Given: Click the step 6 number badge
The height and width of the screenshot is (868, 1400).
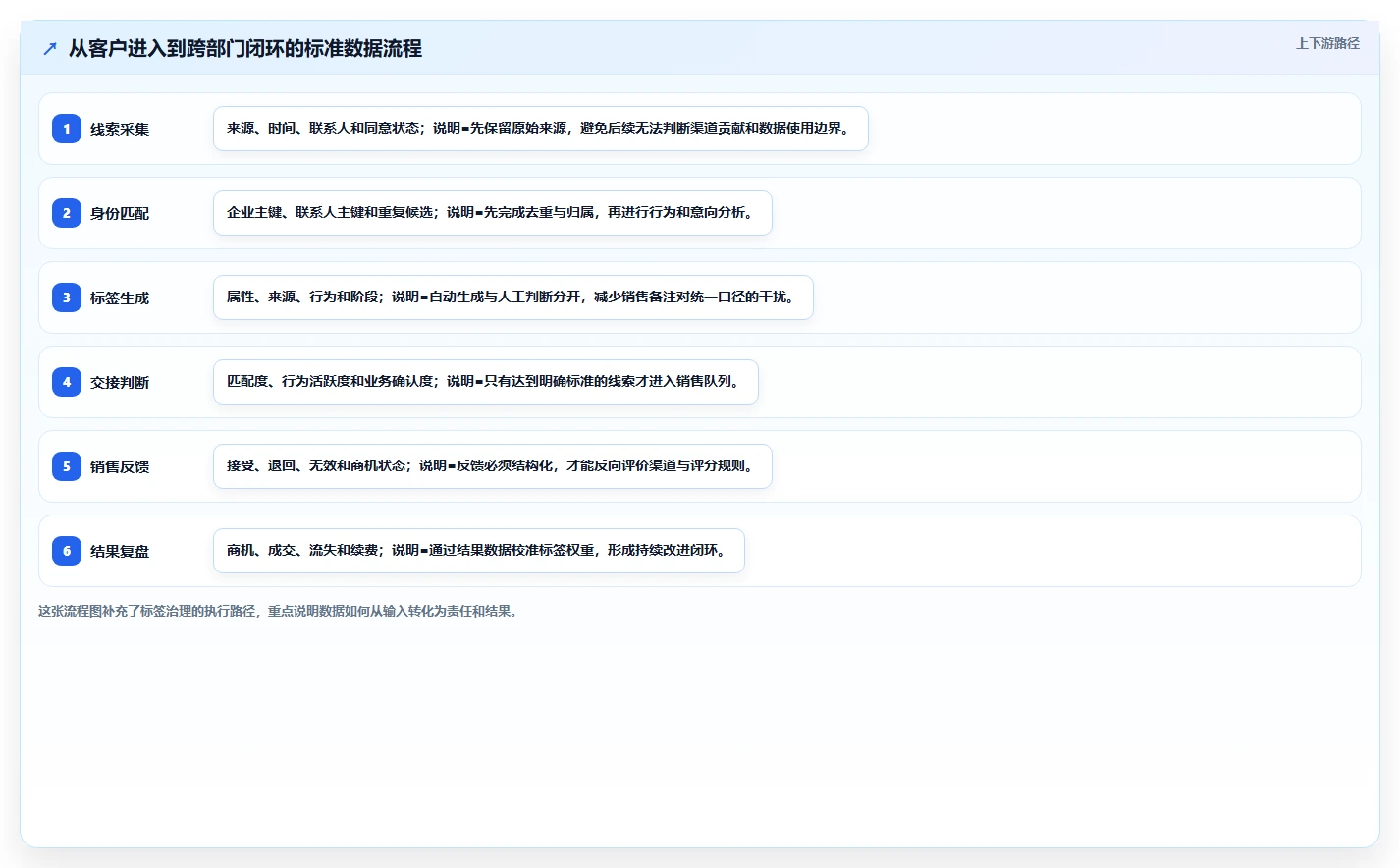Looking at the screenshot, I should (67, 551).
